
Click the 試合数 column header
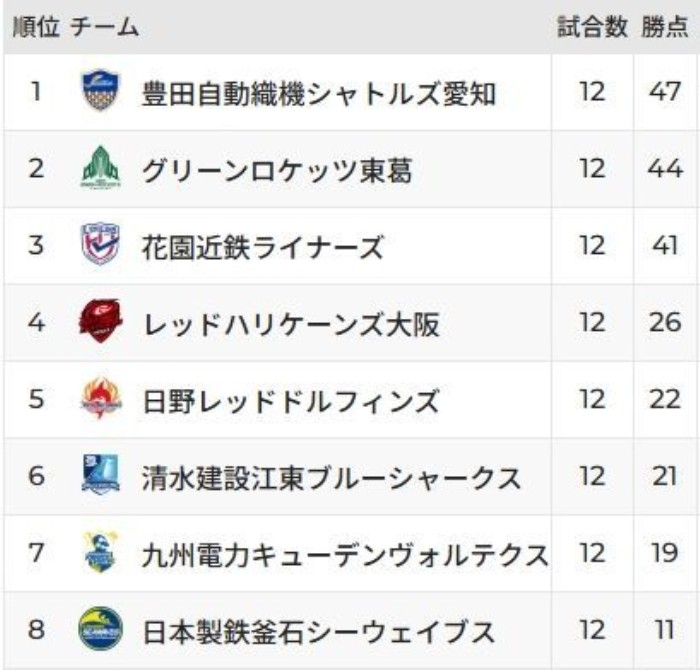592,27
